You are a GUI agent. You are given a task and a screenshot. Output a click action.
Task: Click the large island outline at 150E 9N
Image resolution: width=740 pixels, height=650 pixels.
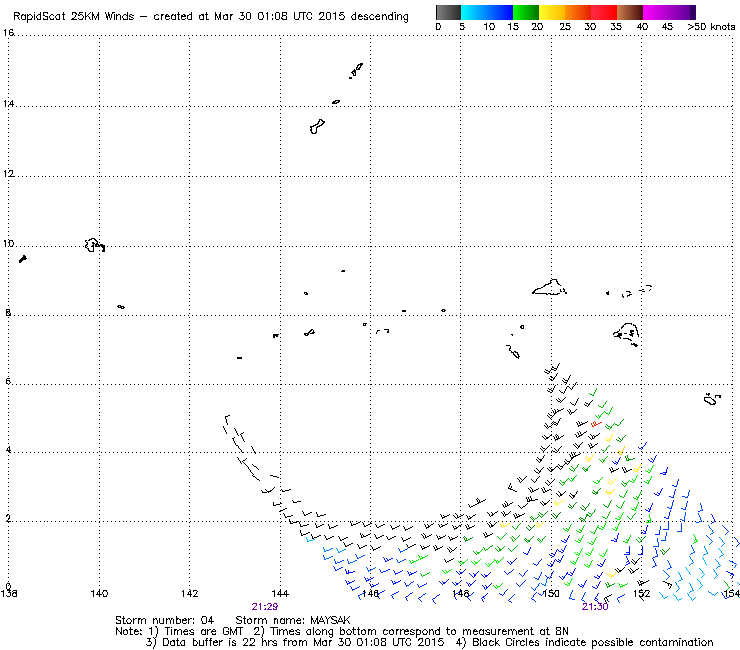click(549, 287)
